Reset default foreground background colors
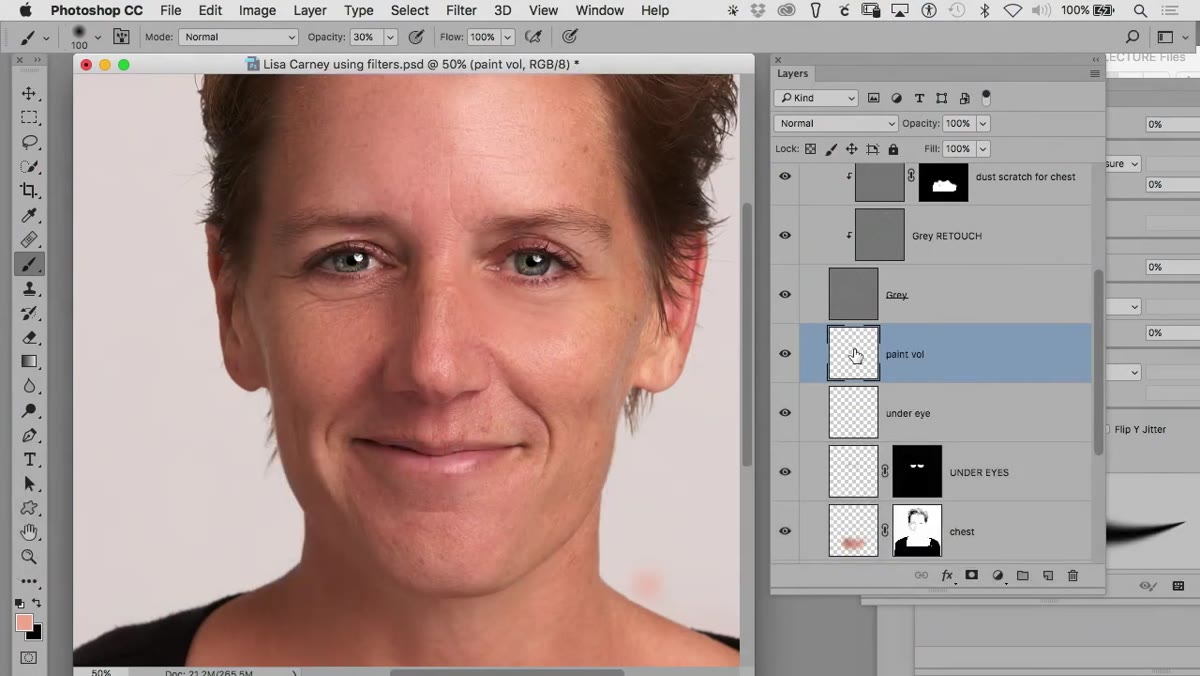This screenshot has height=676, width=1200. (x=20, y=603)
